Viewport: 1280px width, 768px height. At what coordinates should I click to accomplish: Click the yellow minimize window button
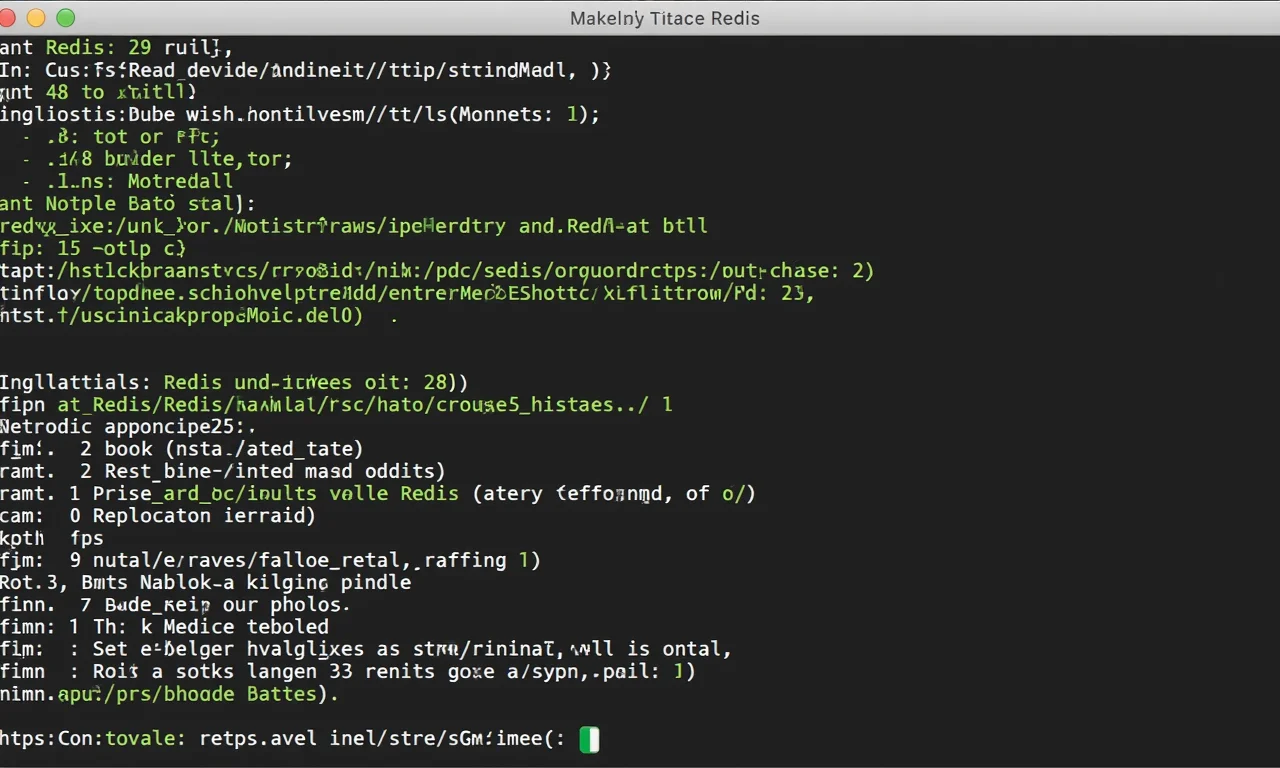pos(36,17)
